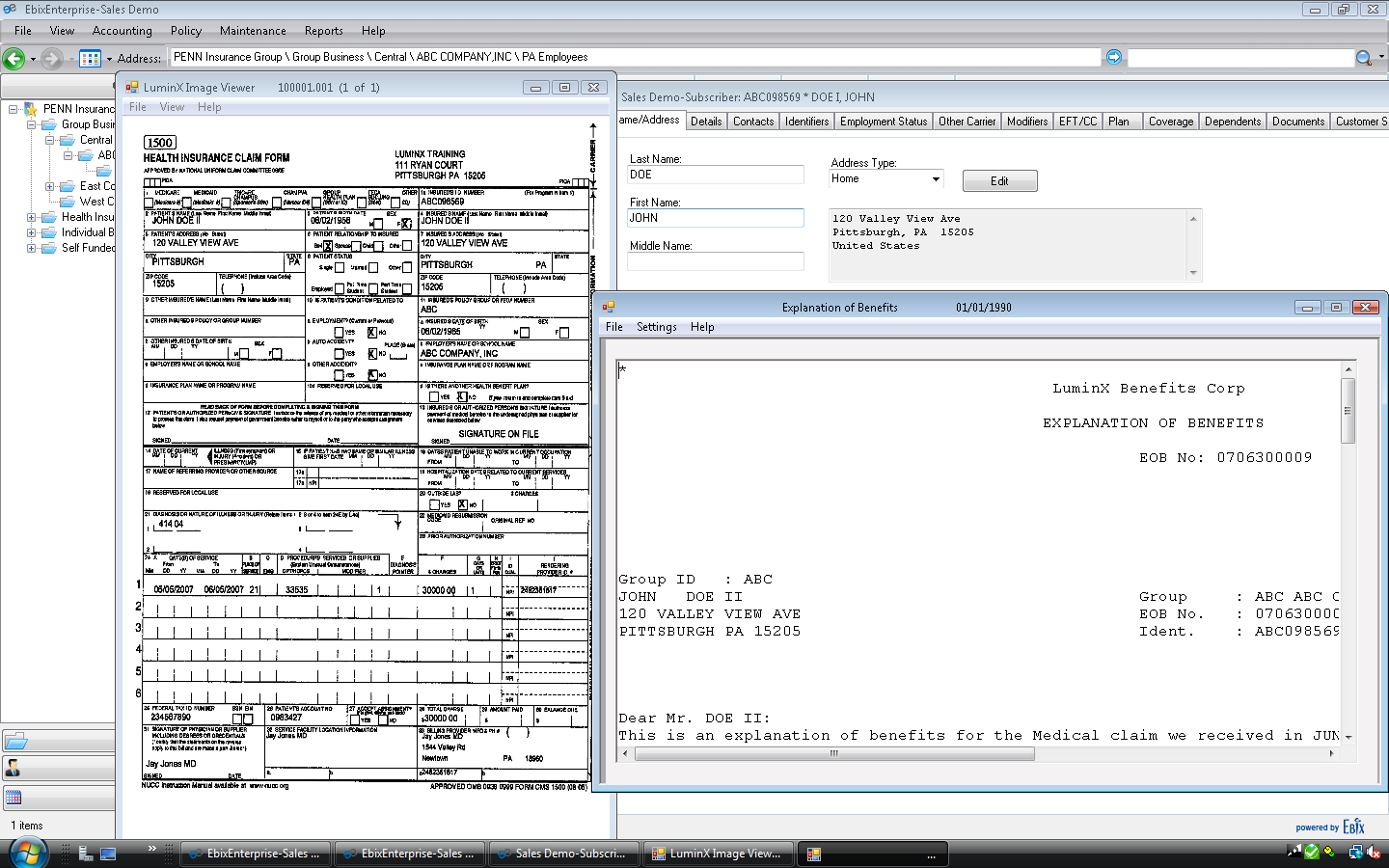Click the Explanation of Benefits vertical scrollbar thumb
Screen dimensions: 1389x868
[x=1348, y=410]
